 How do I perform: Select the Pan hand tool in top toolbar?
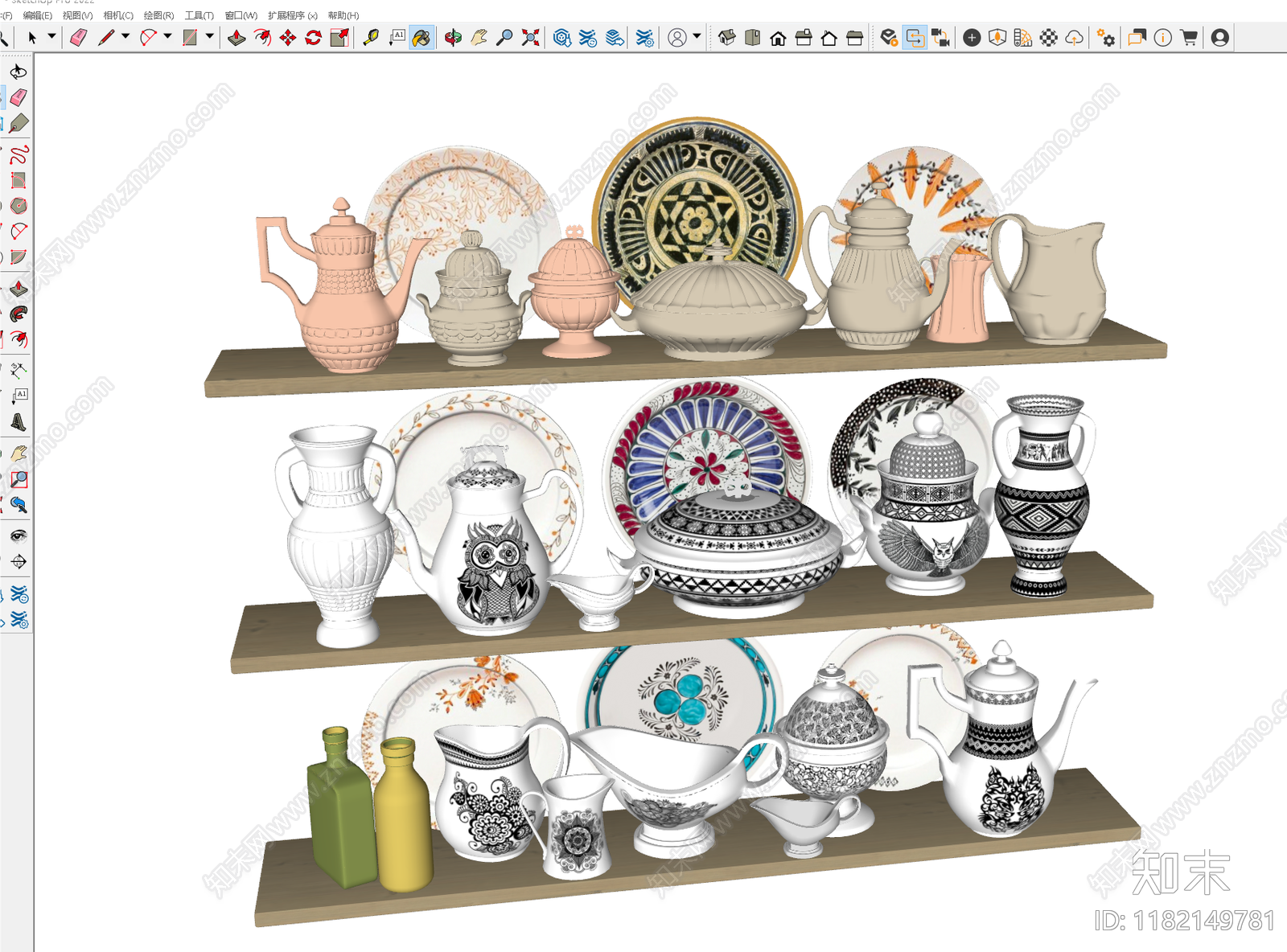[479, 38]
